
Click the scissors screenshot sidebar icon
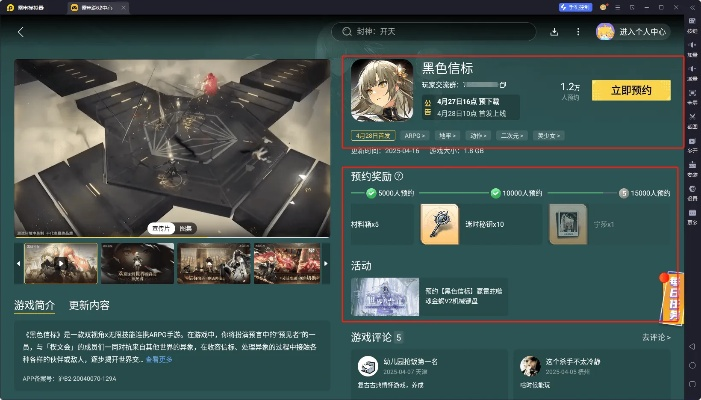(x=692, y=119)
